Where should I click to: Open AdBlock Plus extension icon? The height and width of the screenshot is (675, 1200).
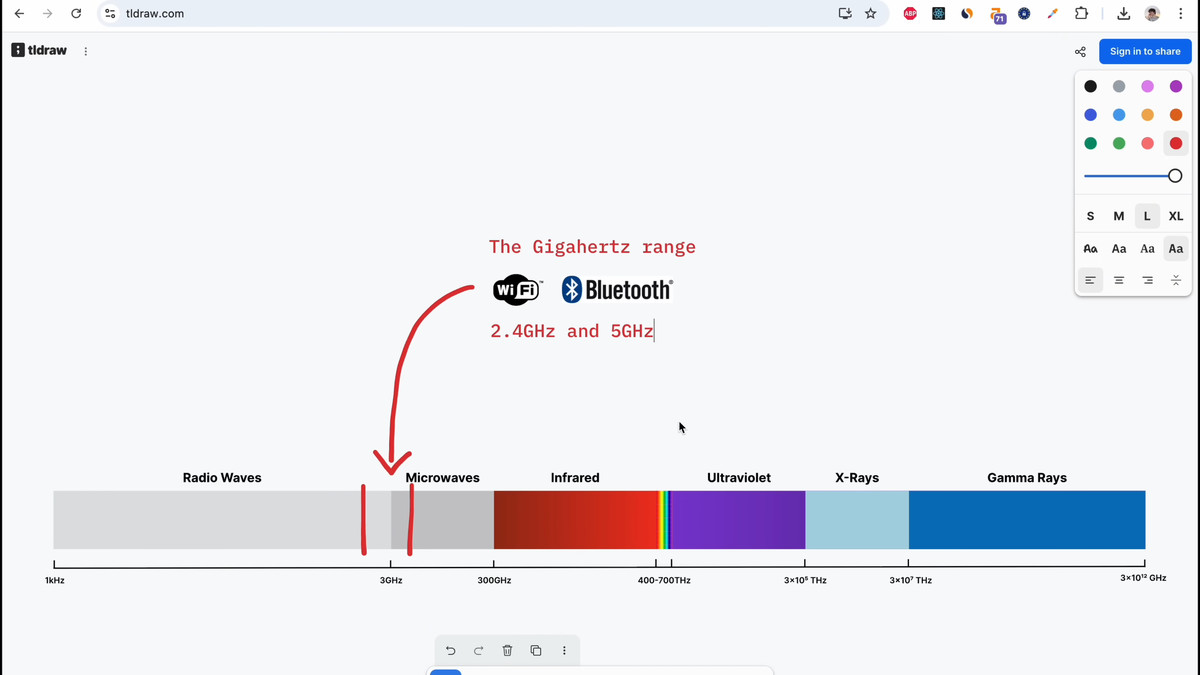910,14
